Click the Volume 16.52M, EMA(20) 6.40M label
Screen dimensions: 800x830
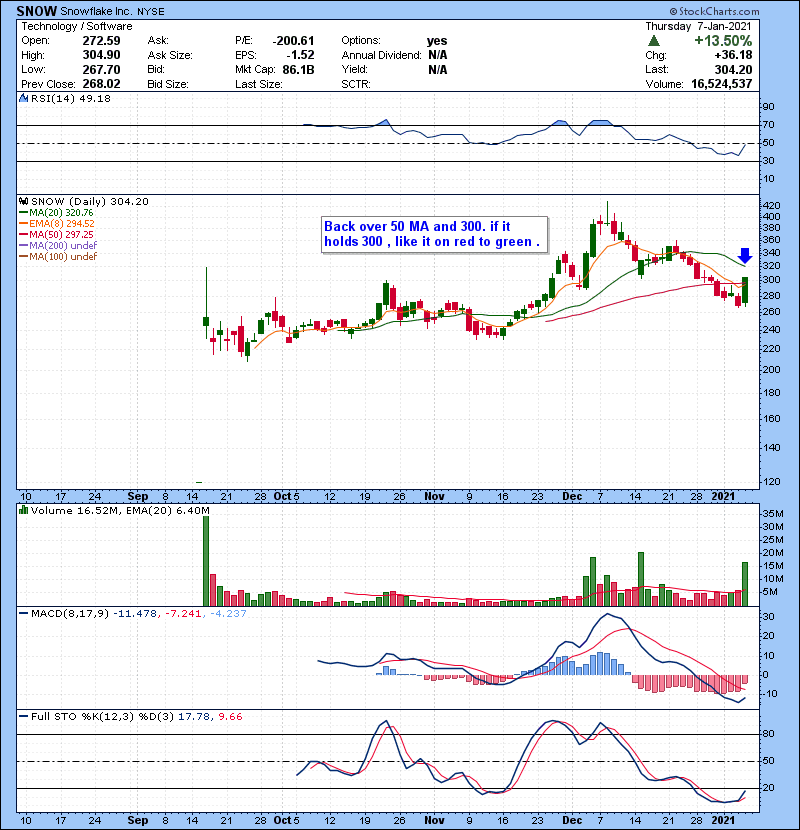[120, 511]
